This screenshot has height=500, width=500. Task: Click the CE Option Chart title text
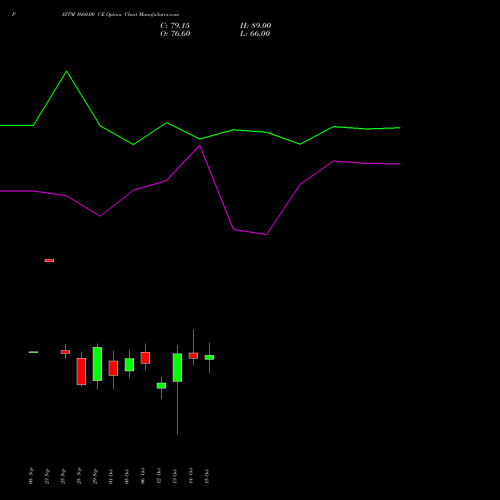(x=120, y=15)
